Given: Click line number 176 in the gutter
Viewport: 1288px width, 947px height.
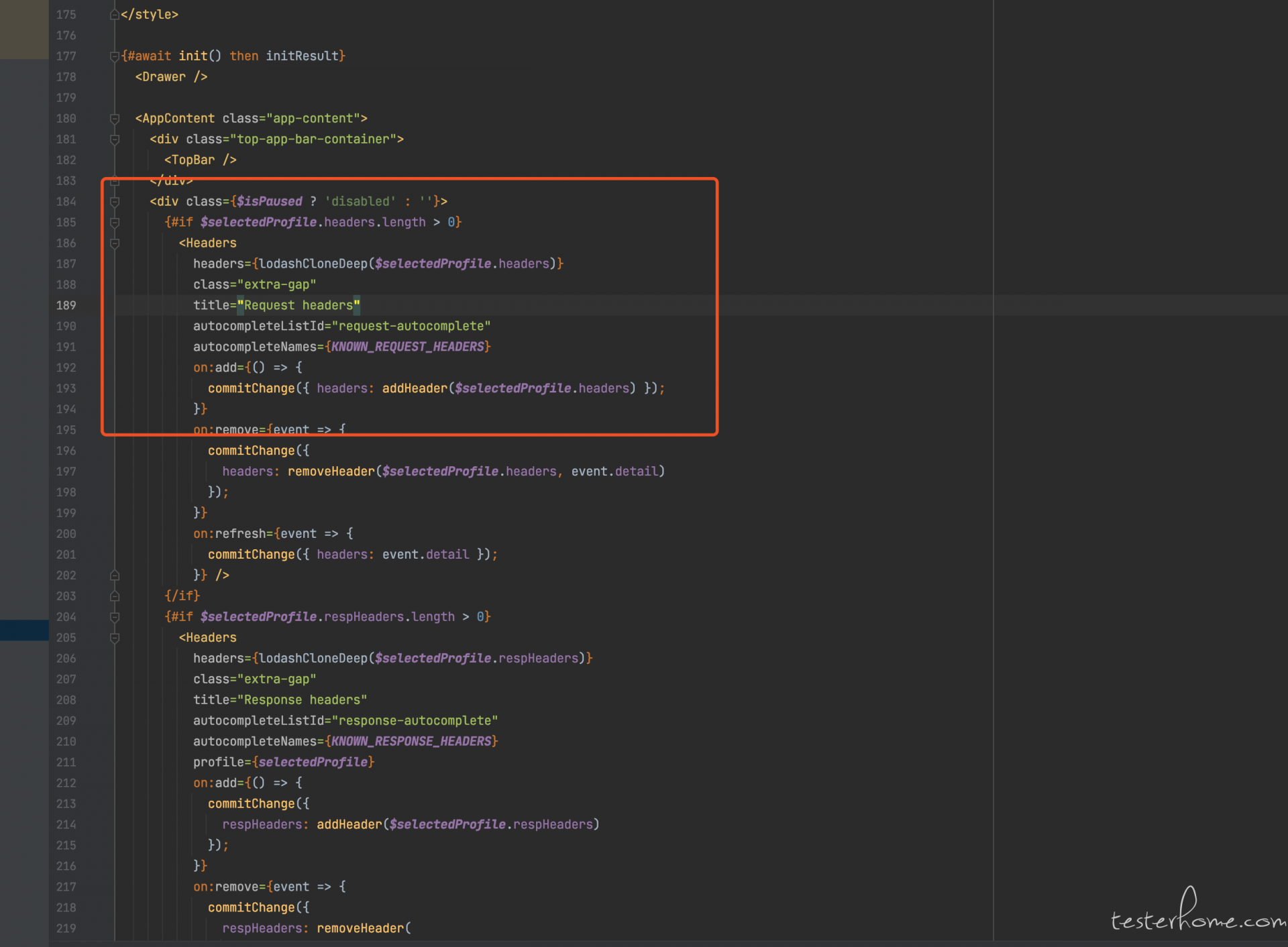Looking at the screenshot, I should coord(66,35).
